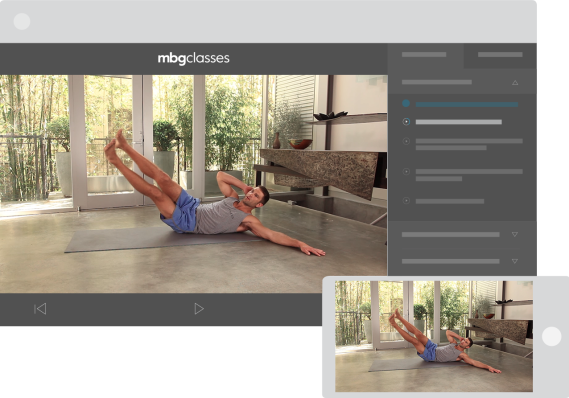Image resolution: width=569 pixels, height=398 pixels.
Task: Collapse the open section with upward triangle
Action: [x=515, y=83]
